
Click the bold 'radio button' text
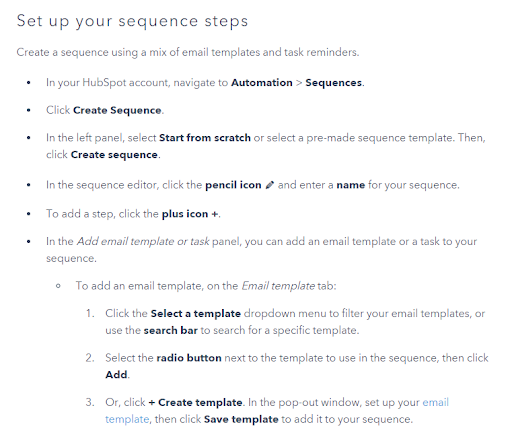click(189, 358)
